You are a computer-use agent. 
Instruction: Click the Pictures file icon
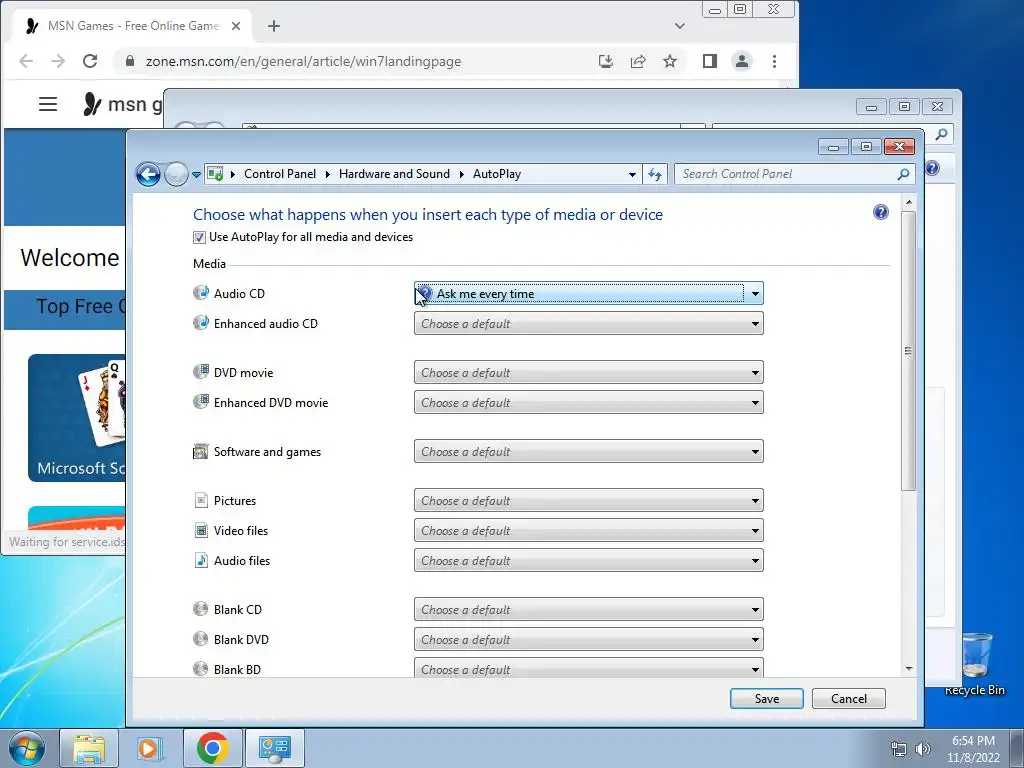tap(201, 500)
